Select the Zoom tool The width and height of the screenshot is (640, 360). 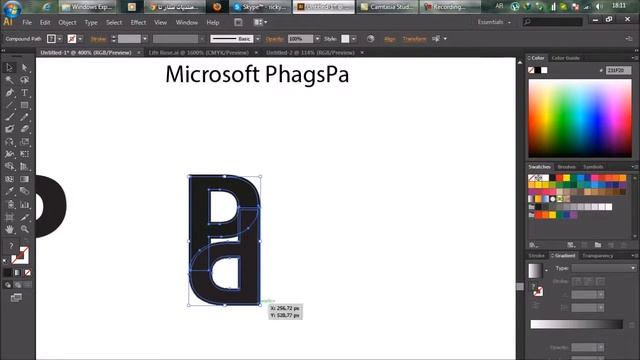(x=24, y=229)
